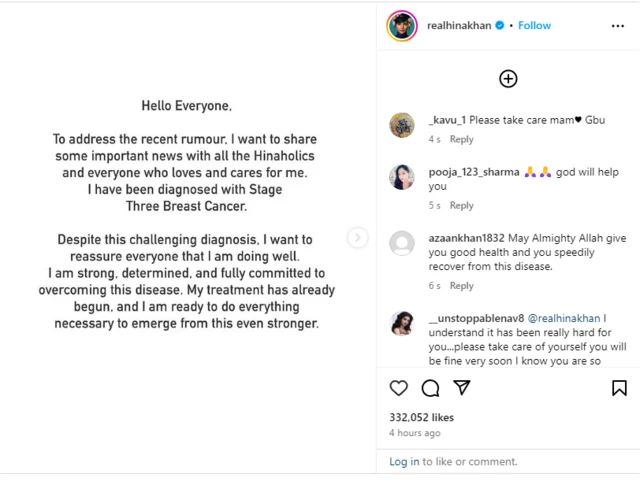Image resolution: width=640 pixels, height=481 pixels.
Task: View azaankhan1832 profile avatar
Action: 401,243
